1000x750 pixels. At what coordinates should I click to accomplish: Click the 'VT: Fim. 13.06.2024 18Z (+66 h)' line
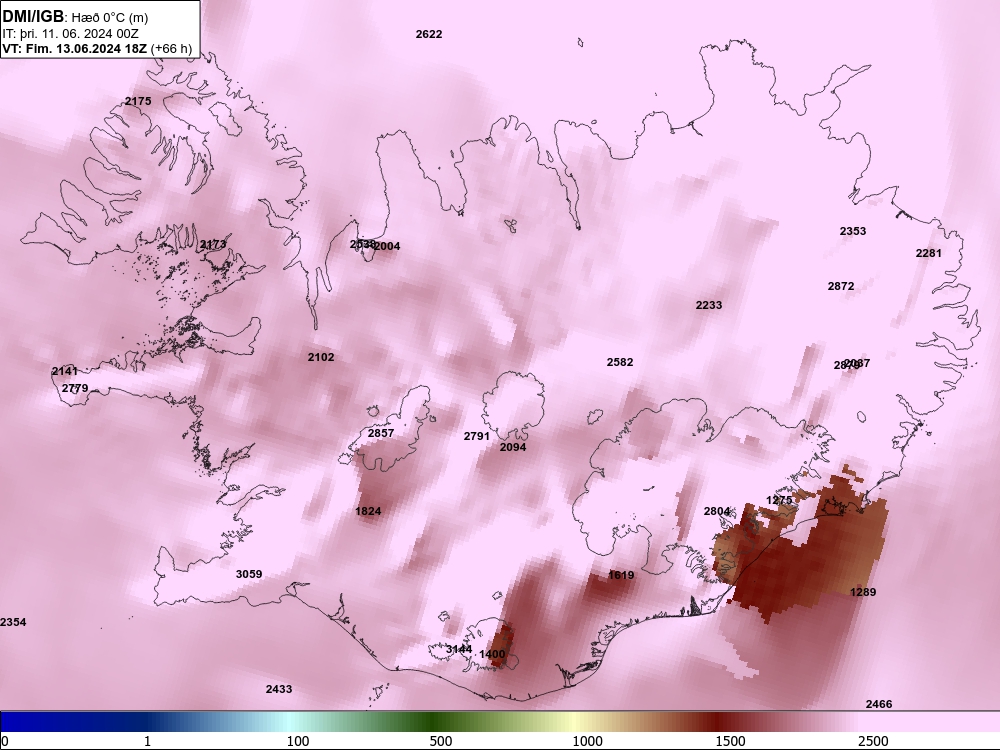pyautogui.click(x=97, y=48)
